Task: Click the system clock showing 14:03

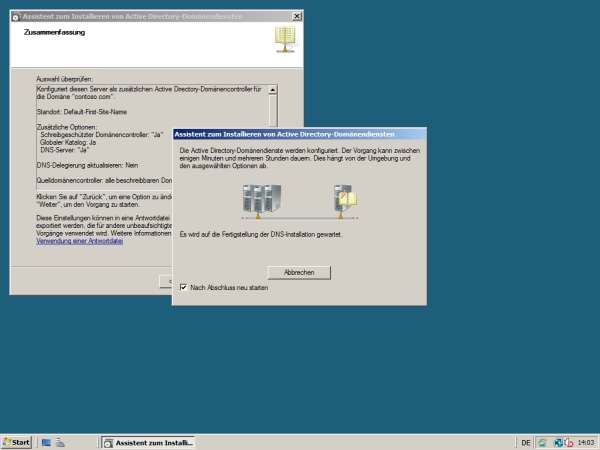Action: click(586, 443)
